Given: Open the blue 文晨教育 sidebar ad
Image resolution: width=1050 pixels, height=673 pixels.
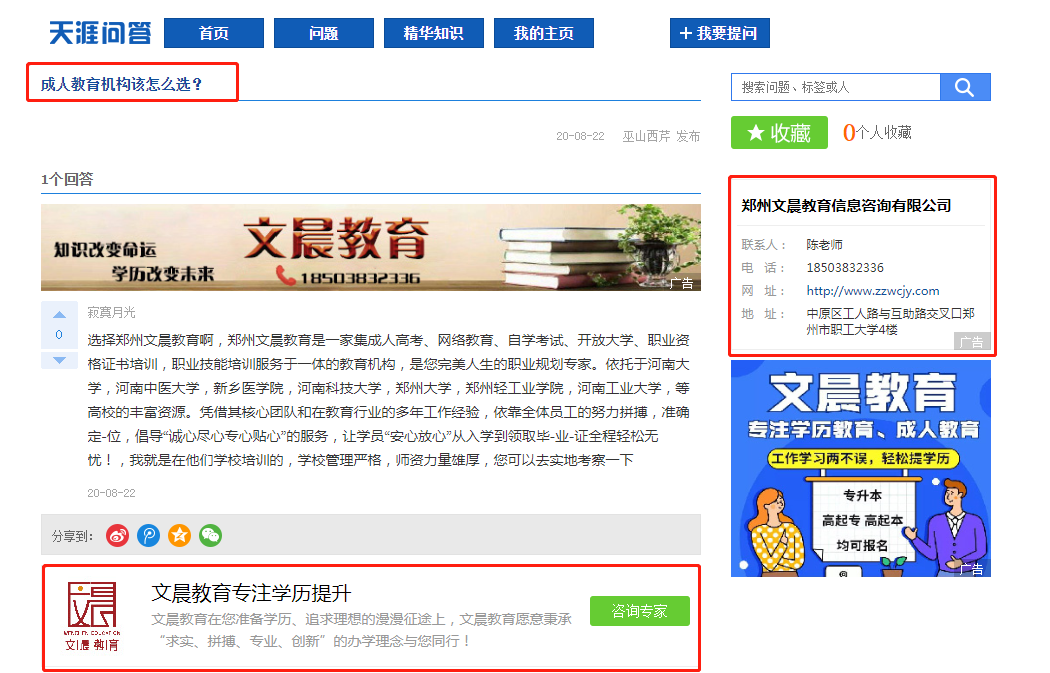Looking at the screenshot, I should coord(860,468).
